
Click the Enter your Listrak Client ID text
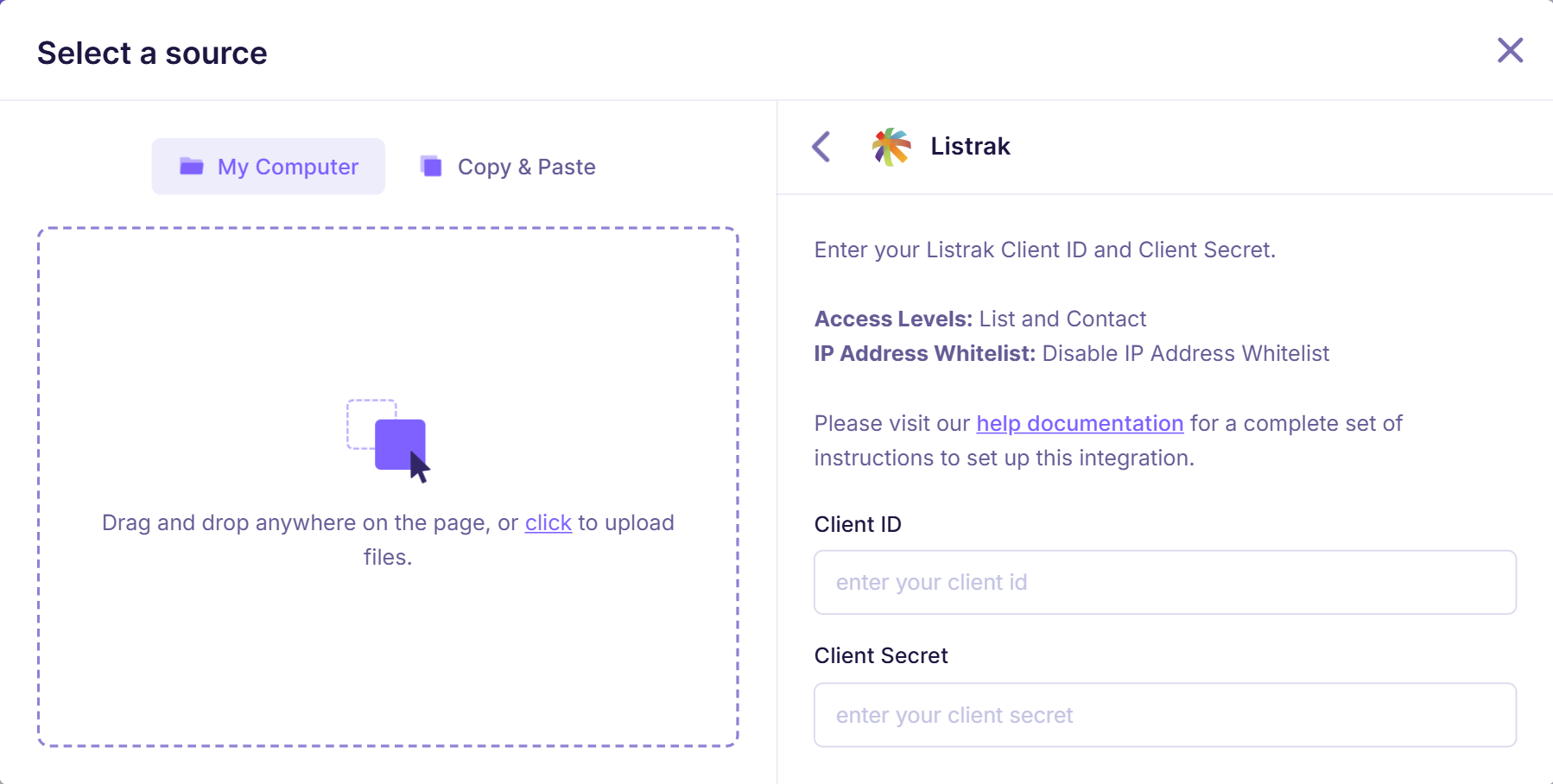point(1044,250)
